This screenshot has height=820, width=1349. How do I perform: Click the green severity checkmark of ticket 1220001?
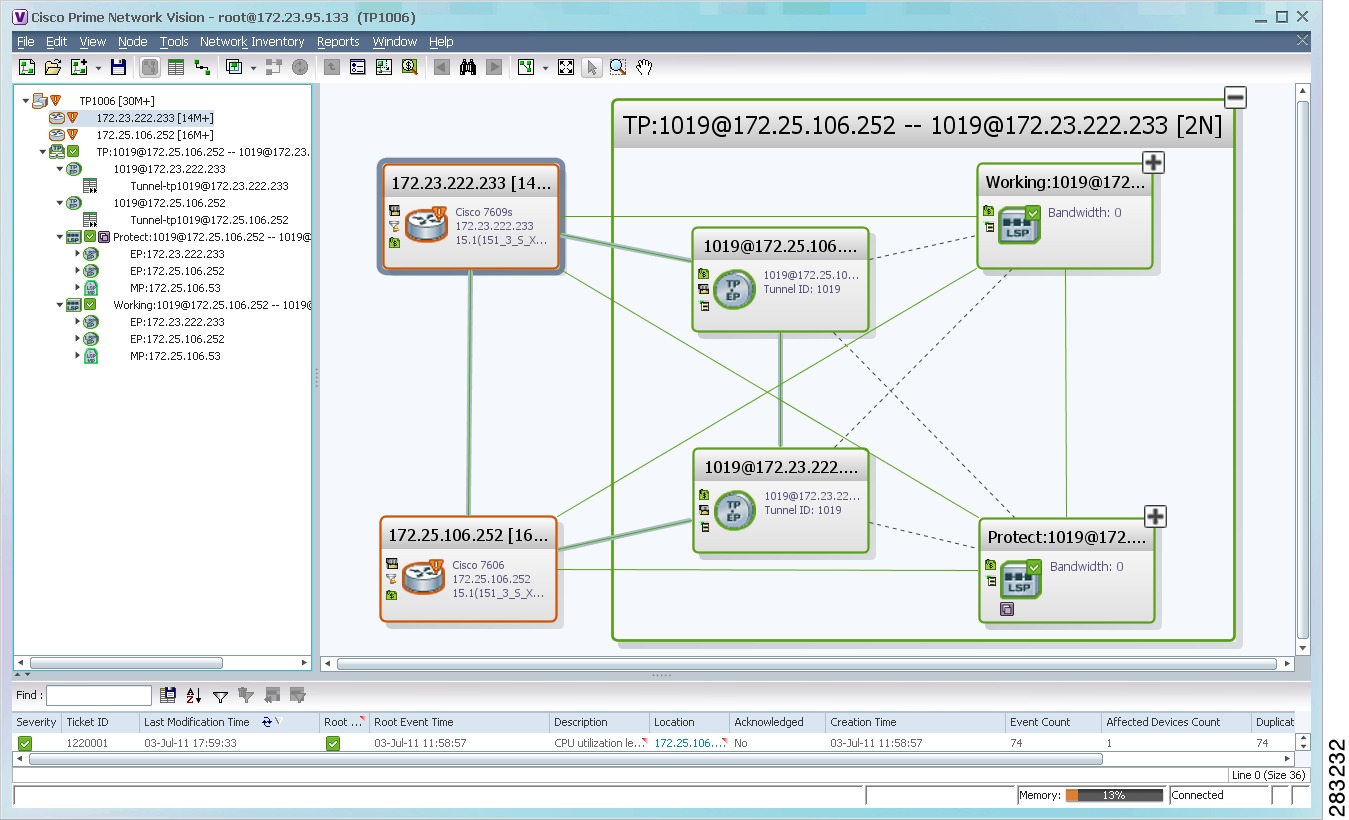tap(25, 743)
